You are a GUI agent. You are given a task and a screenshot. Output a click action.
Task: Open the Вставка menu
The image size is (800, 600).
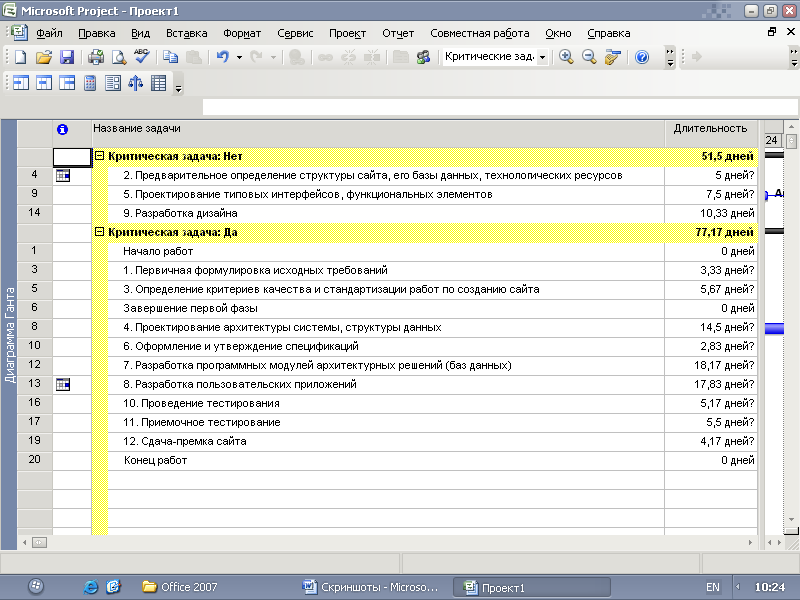[x=186, y=33]
